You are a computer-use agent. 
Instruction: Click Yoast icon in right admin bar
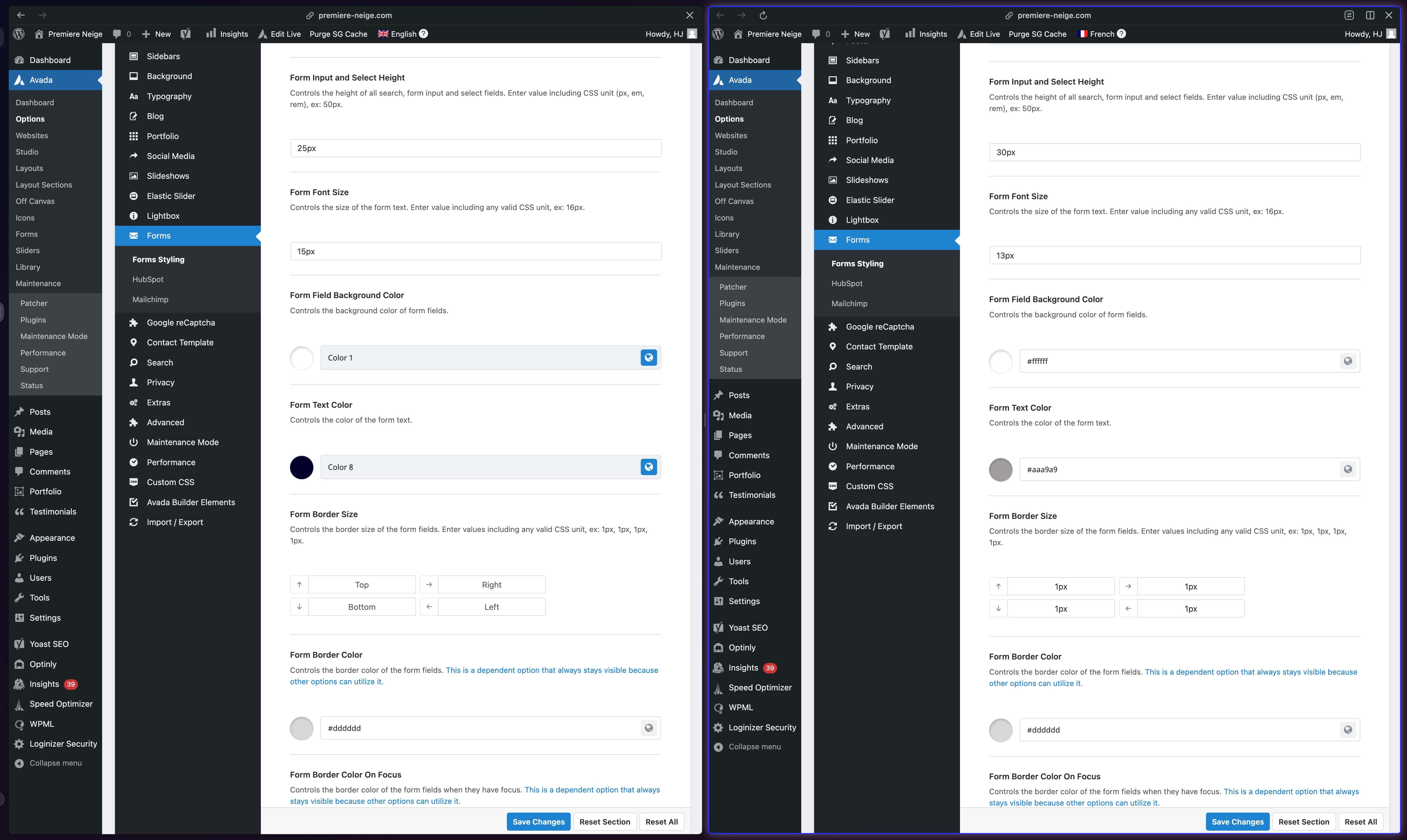[x=885, y=34]
